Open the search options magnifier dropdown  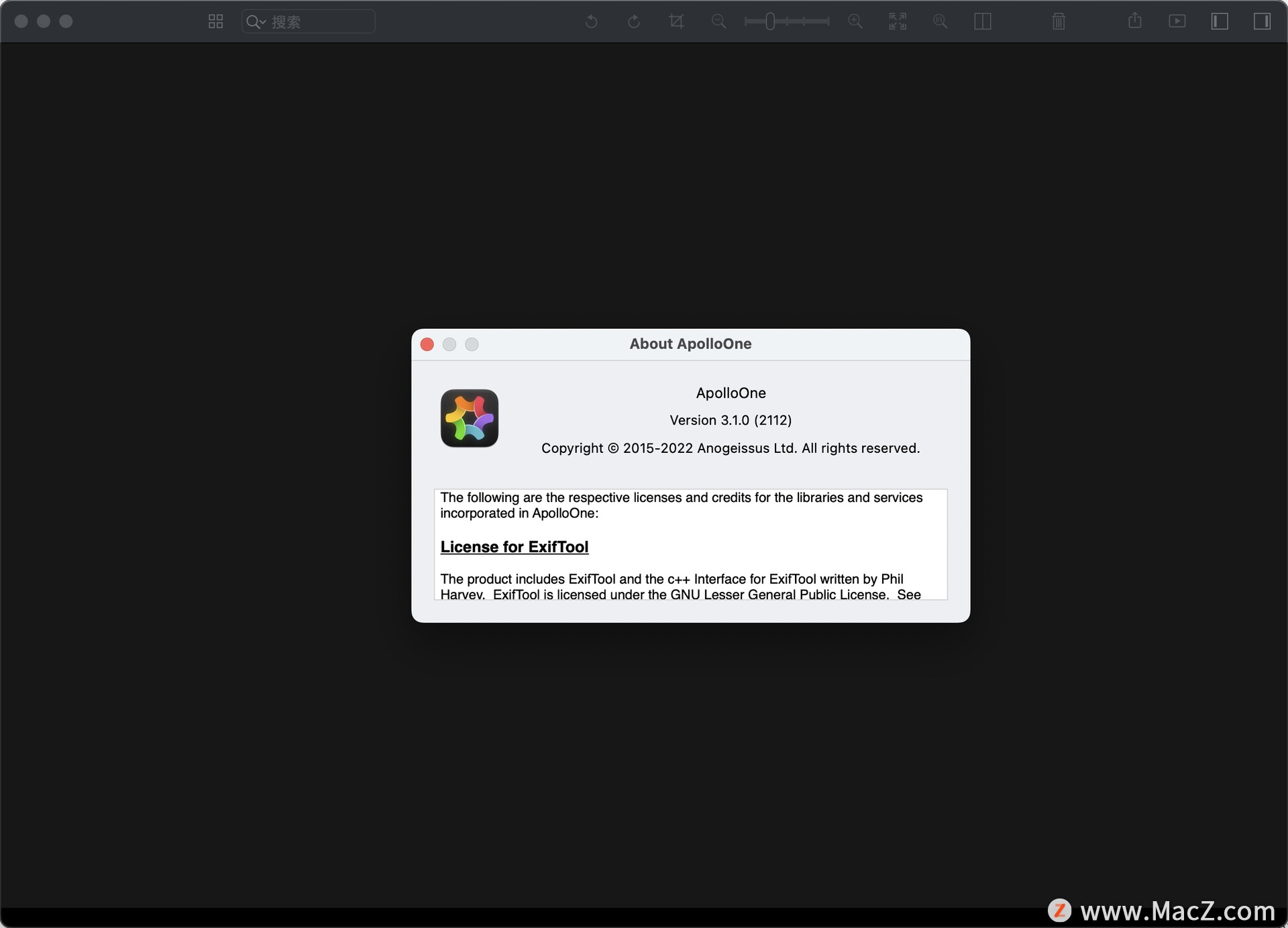click(256, 22)
